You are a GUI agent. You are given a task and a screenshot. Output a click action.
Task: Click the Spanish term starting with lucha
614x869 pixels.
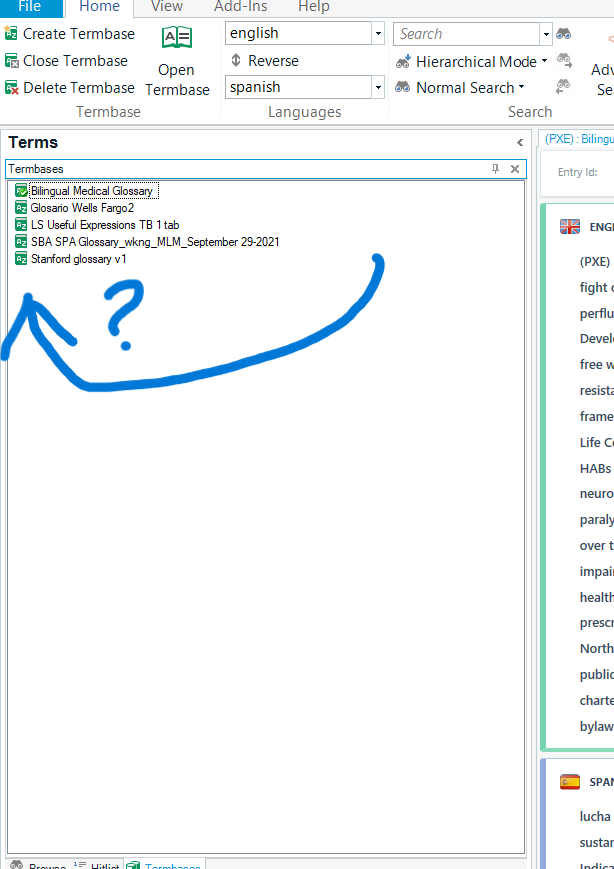tap(595, 816)
